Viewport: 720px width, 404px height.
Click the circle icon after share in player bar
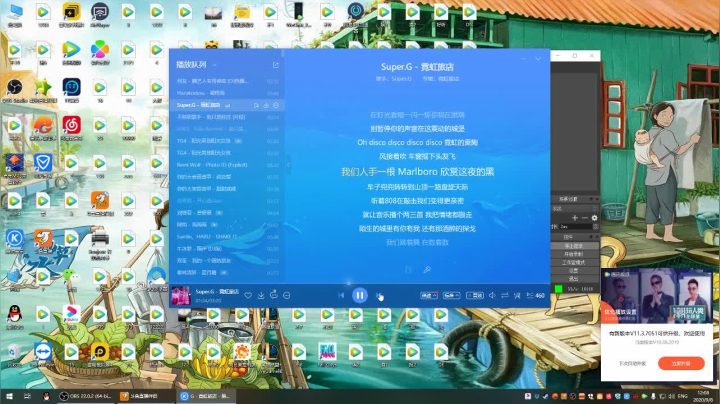(287, 295)
